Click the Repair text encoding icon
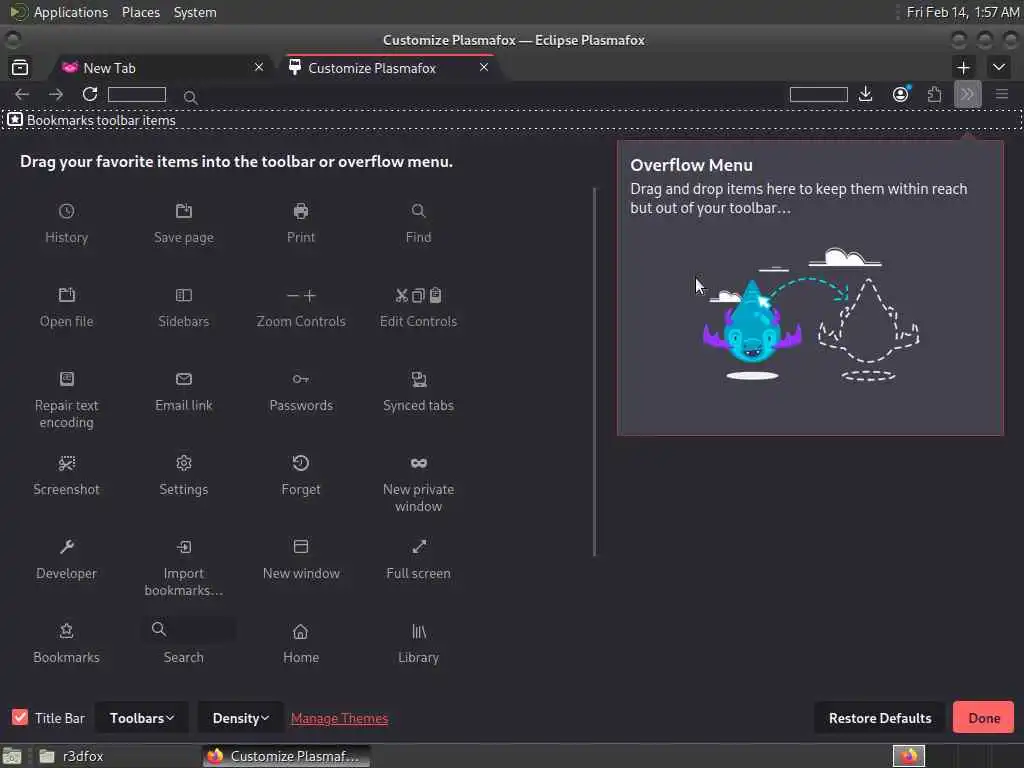The image size is (1024, 768). tap(66, 379)
